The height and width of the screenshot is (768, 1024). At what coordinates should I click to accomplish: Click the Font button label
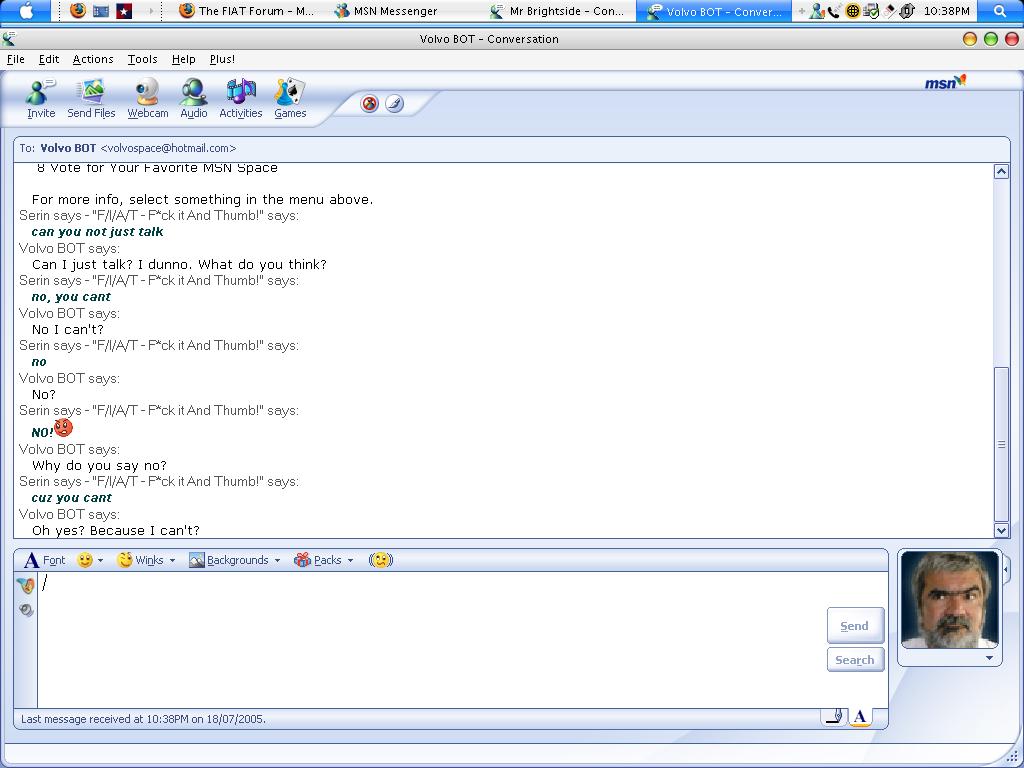(x=54, y=560)
